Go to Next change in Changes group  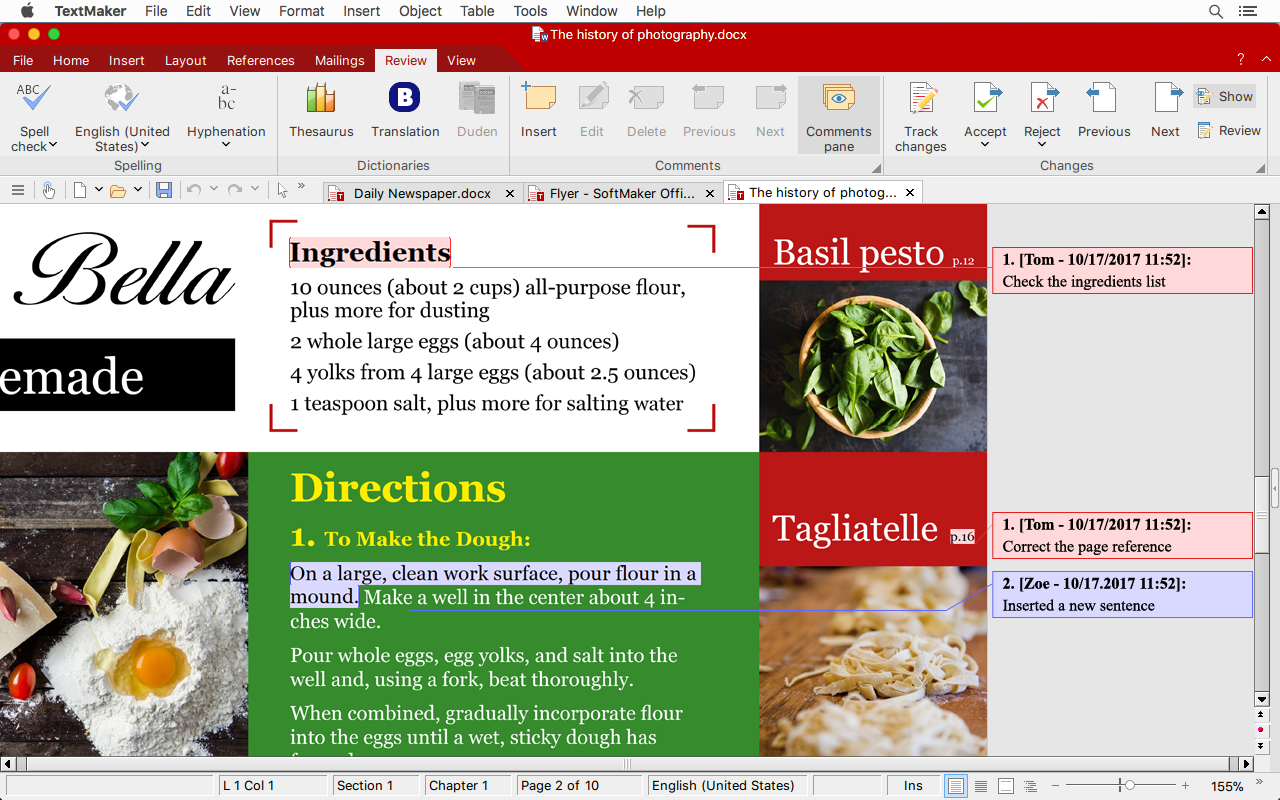1165,111
